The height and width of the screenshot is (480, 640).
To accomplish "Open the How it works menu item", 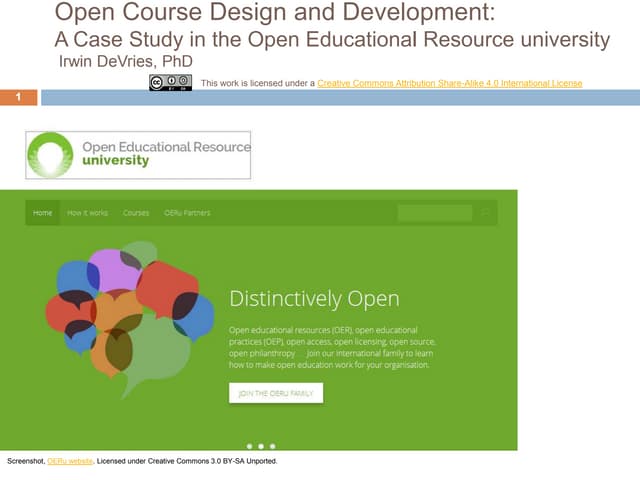I will (88, 213).
